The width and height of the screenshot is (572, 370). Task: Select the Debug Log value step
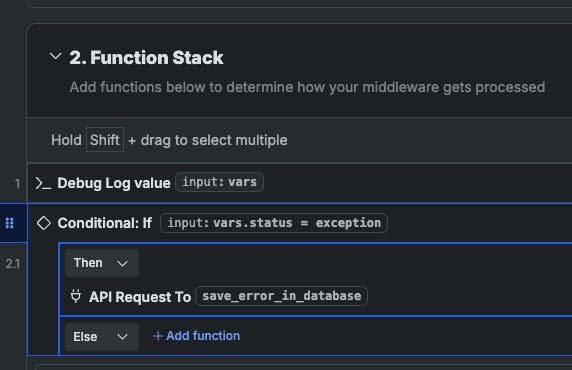[114, 183]
